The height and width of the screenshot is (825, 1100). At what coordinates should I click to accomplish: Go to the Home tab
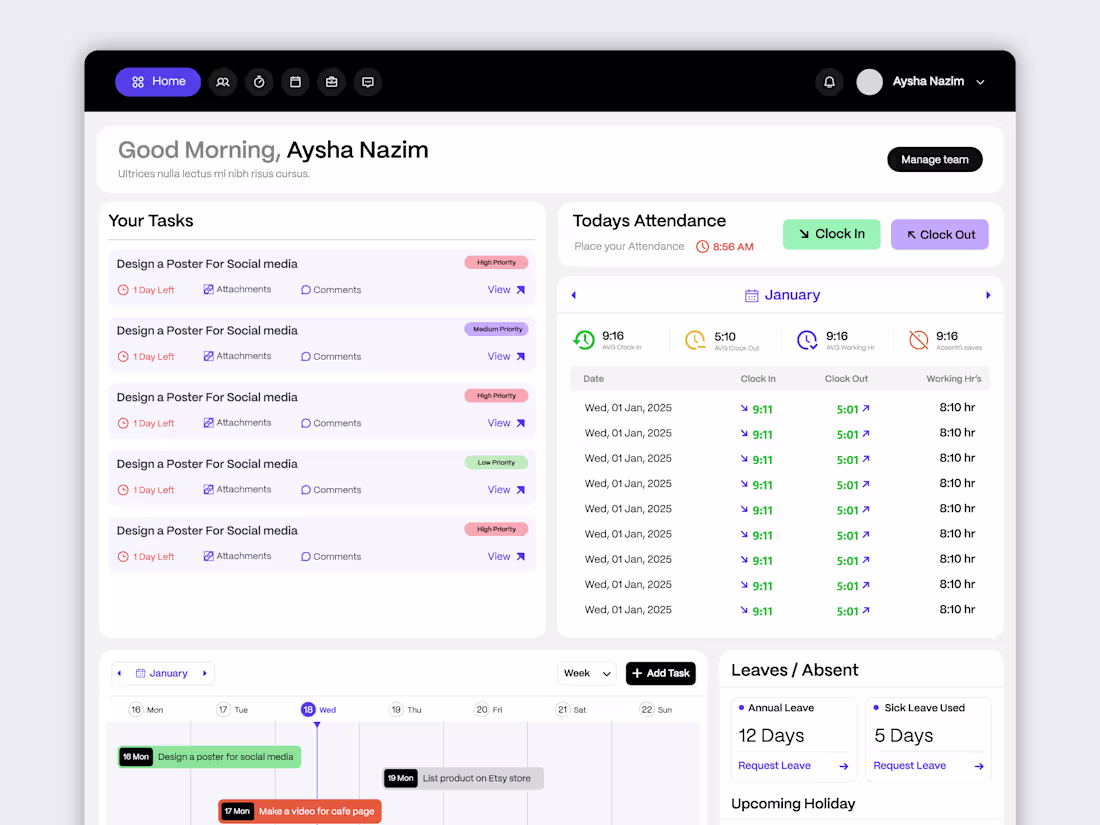pos(158,82)
